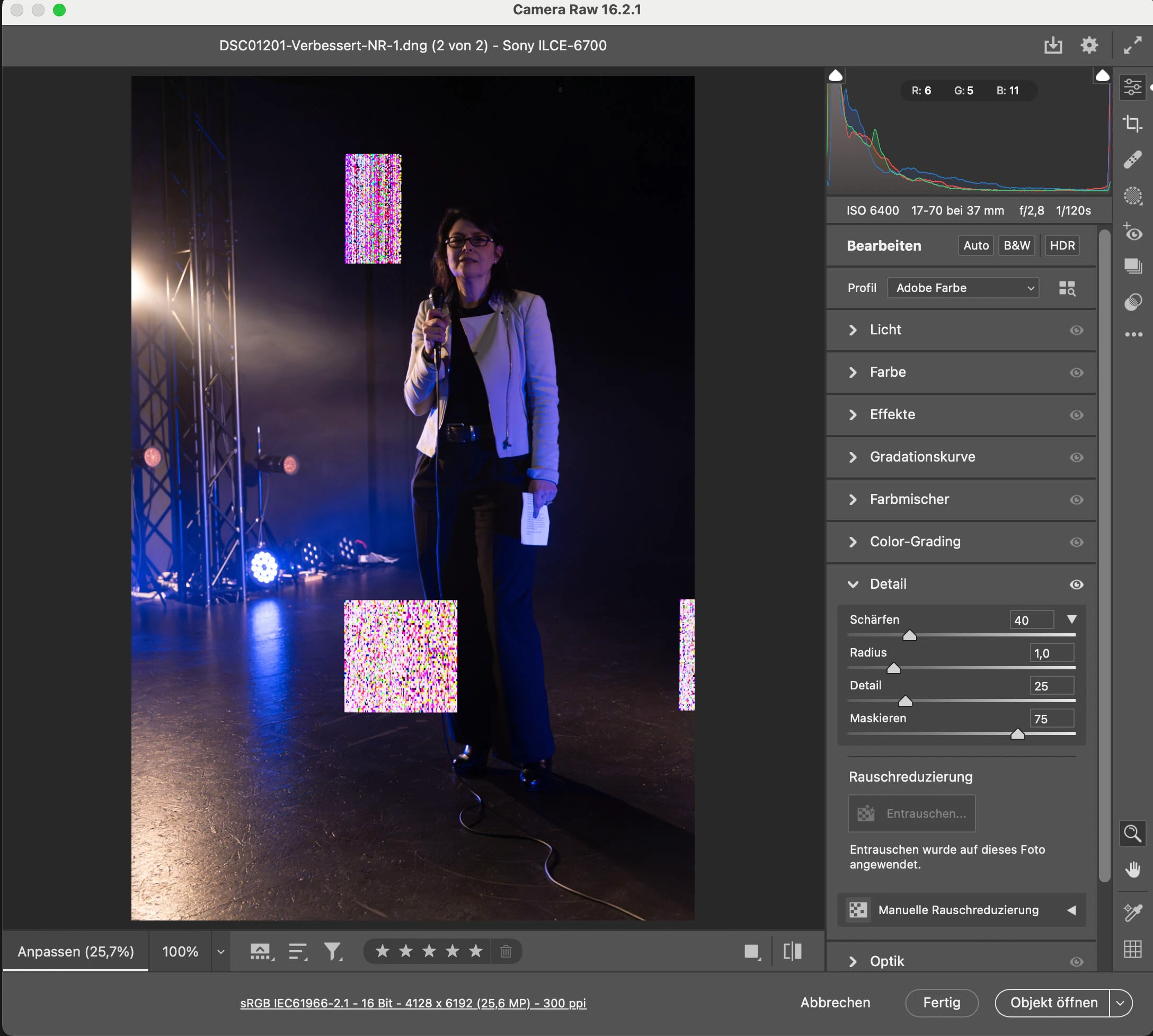Hide the Farbmischer panel edits
This screenshot has height=1036, width=1153.
pyautogui.click(x=1076, y=500)
